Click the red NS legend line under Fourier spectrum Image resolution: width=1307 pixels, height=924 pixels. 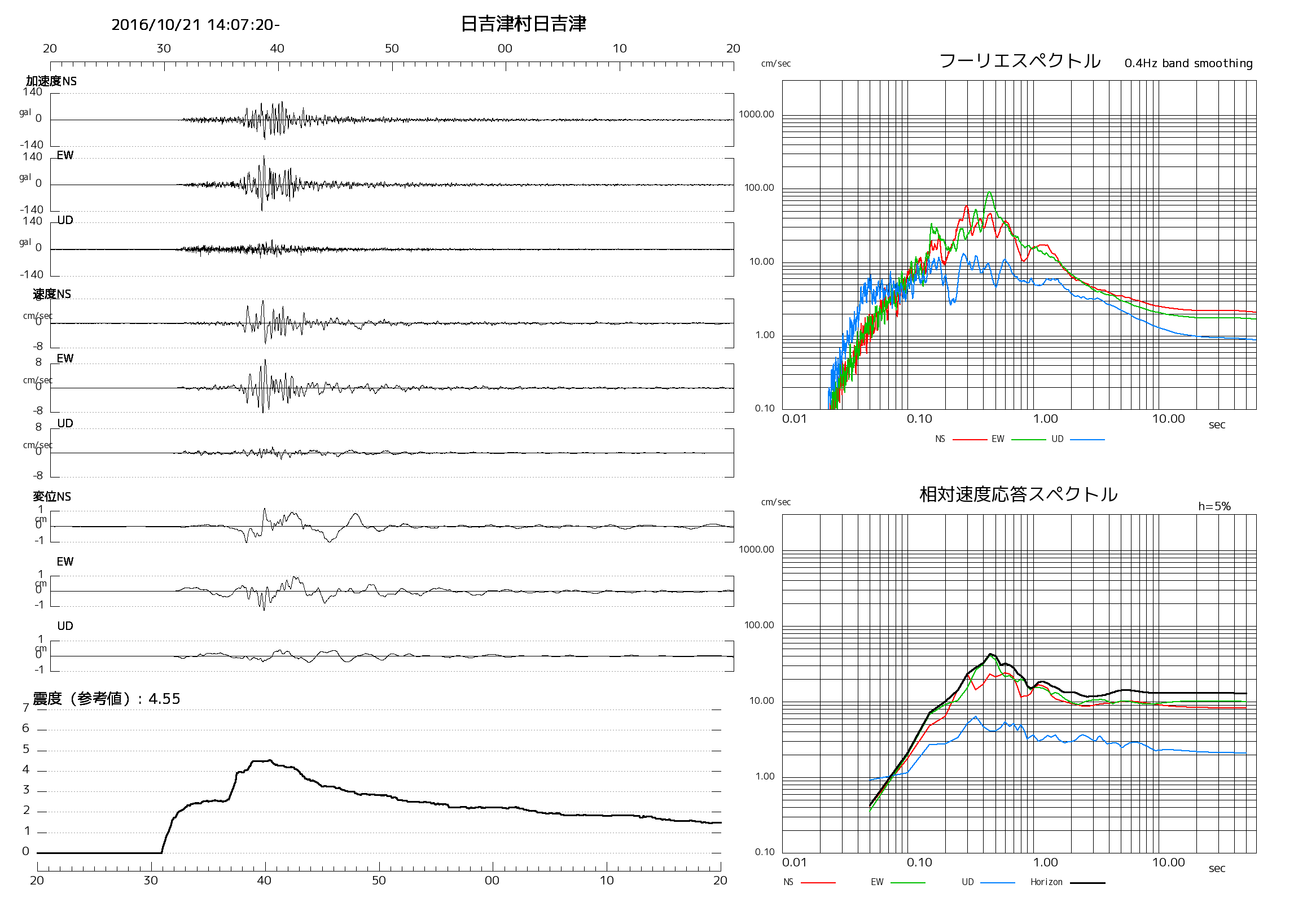[970, 440]
